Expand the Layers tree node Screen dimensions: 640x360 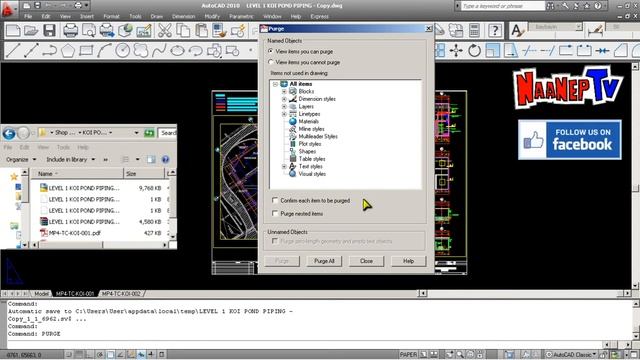pyautogui.click(x=284, y=107)
